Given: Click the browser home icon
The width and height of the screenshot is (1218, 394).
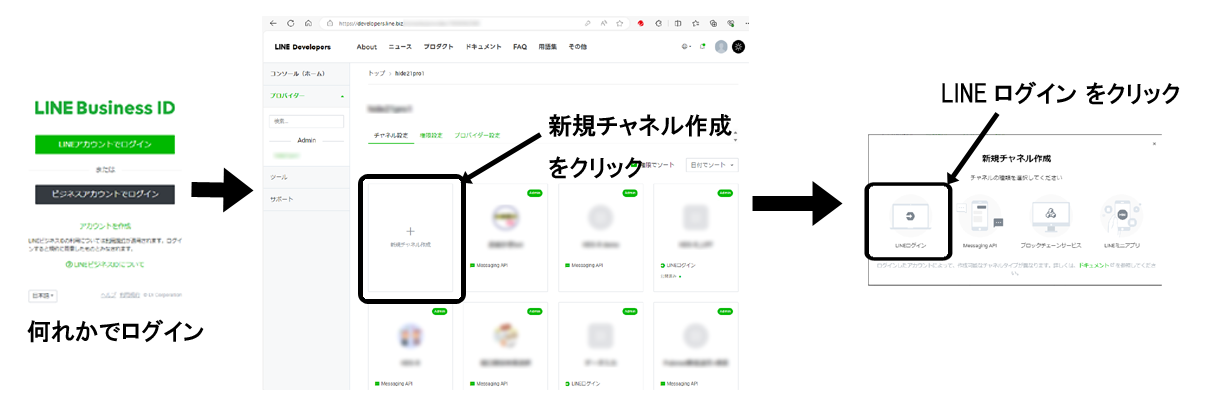Looking at the screenshot, I should click(308, 22).
